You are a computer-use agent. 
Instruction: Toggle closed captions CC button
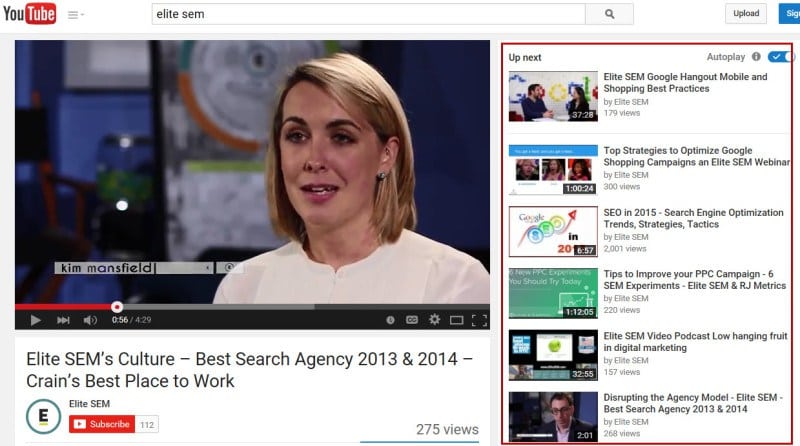411,320
